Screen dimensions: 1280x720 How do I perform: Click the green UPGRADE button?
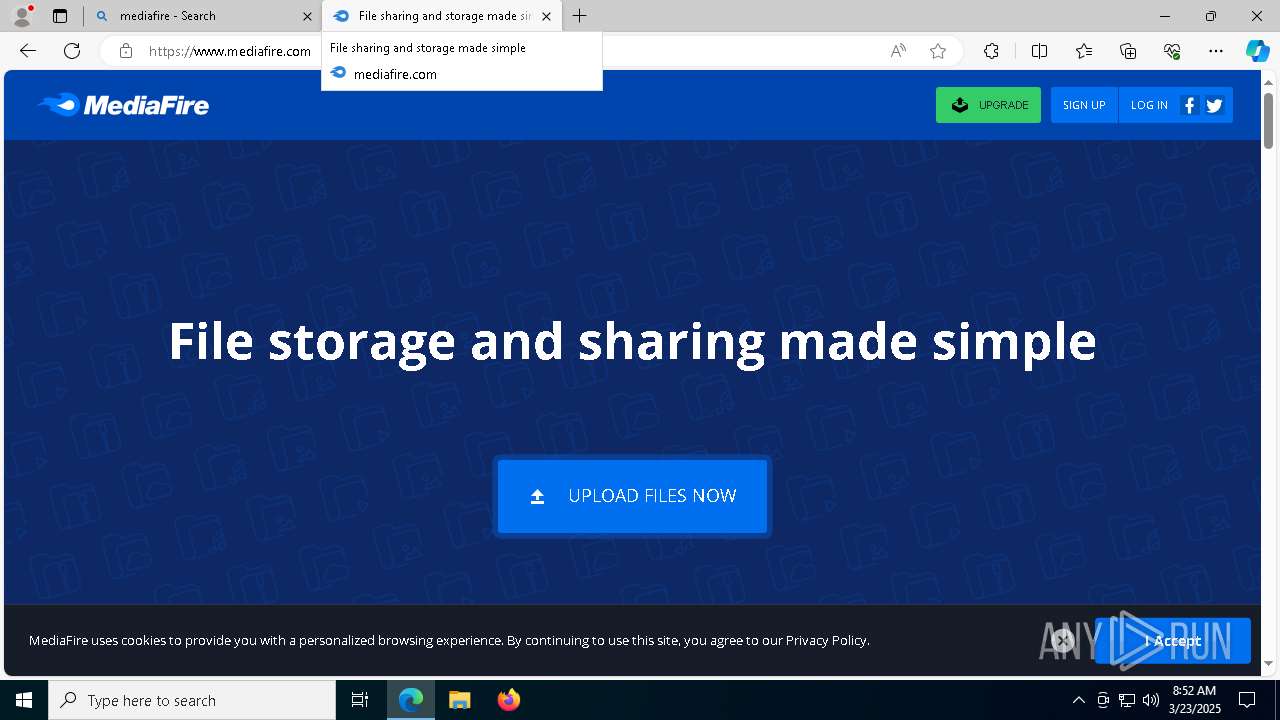pos(988,105)
